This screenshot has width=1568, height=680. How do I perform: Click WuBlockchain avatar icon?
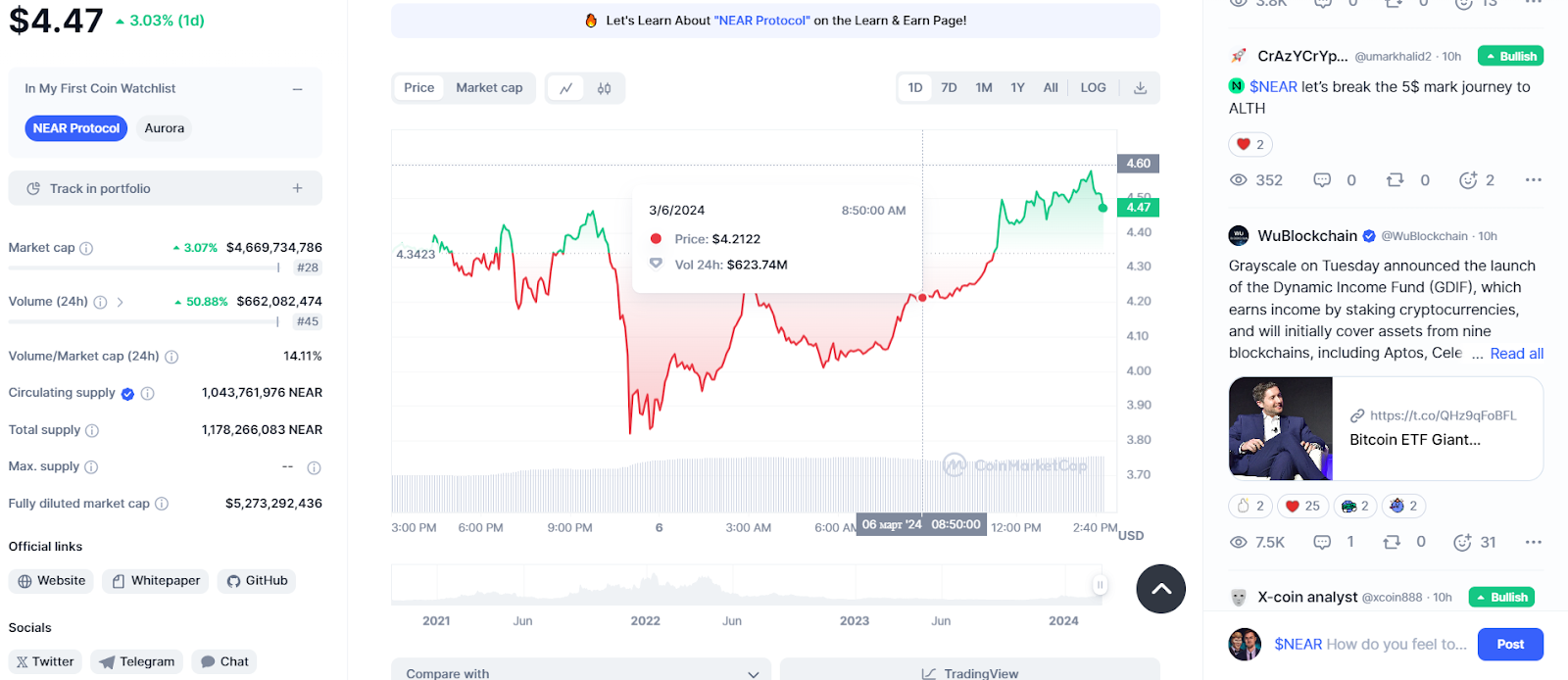1239,236
